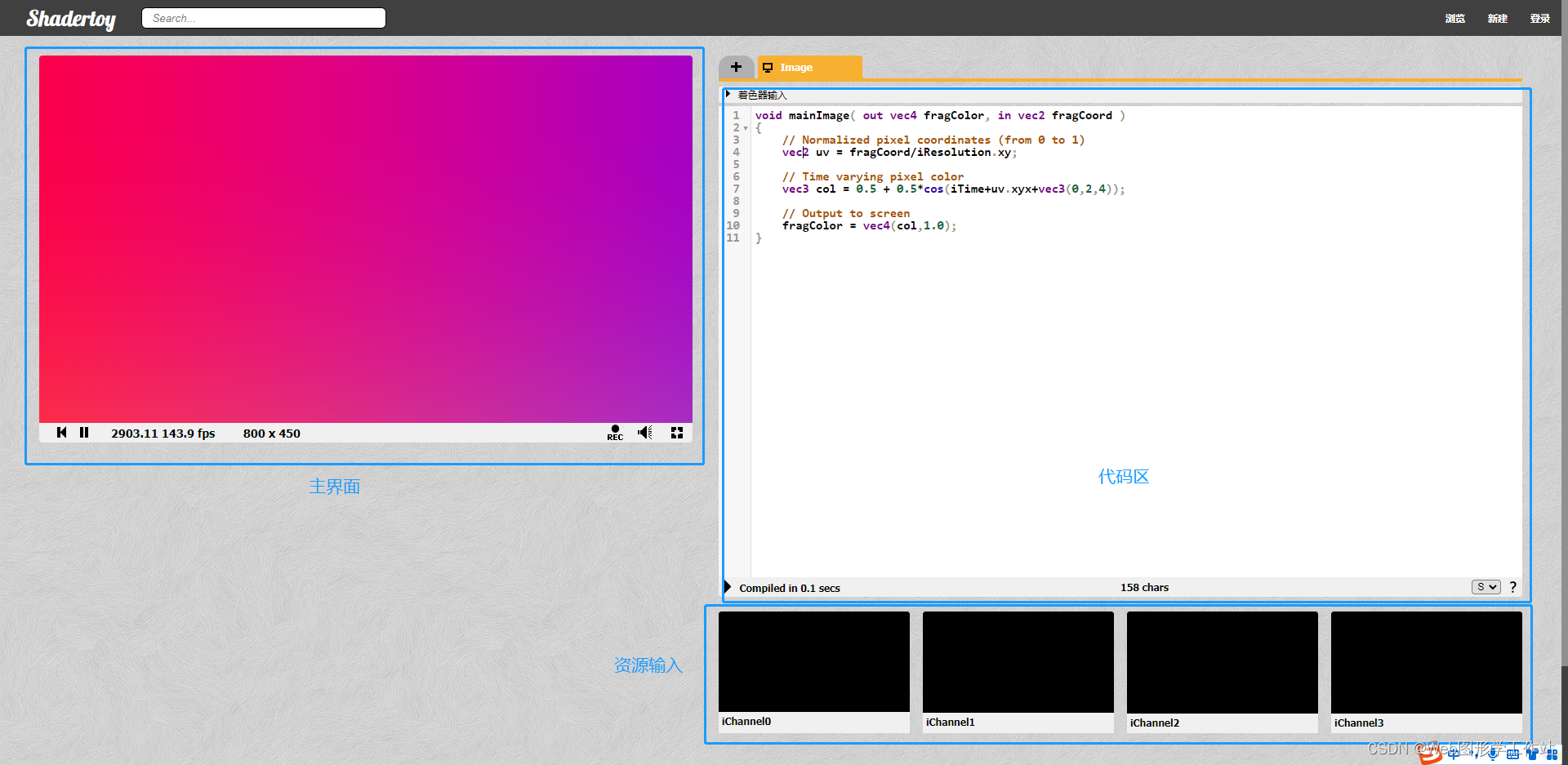Click the 'vec3 col' declaration on line 7
1568x765 pixels.
[x=808, y=189]
